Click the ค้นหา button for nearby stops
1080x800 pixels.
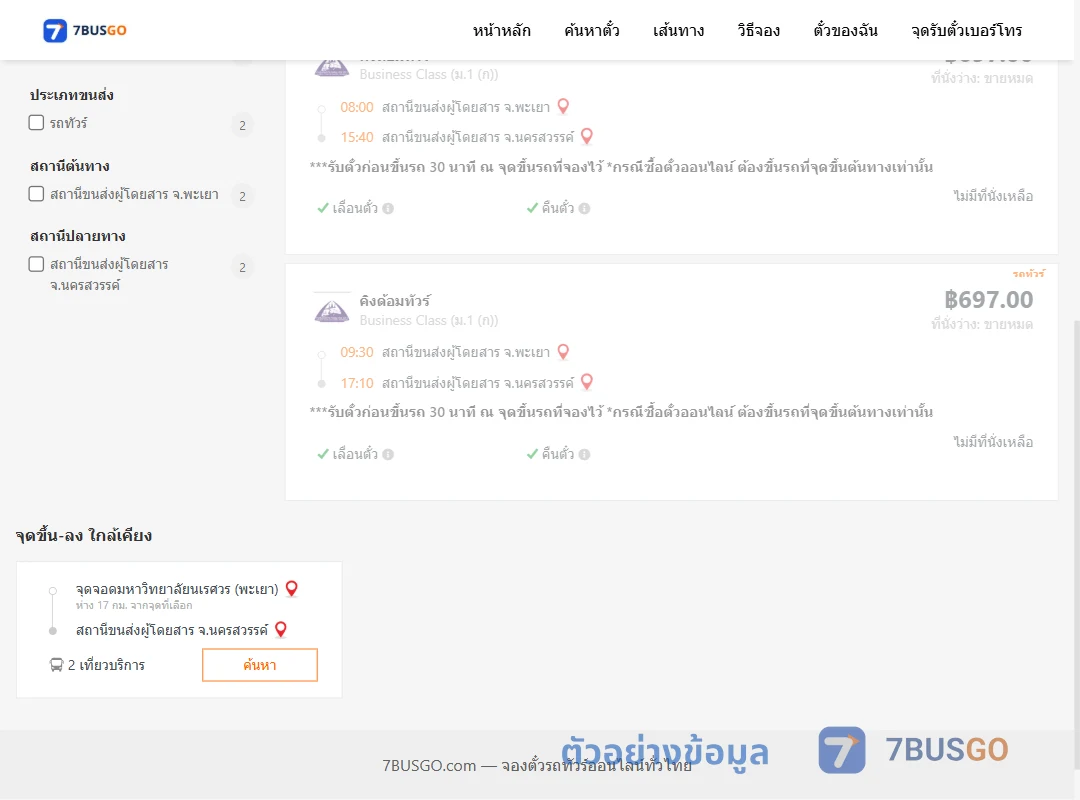coord(260,665)
